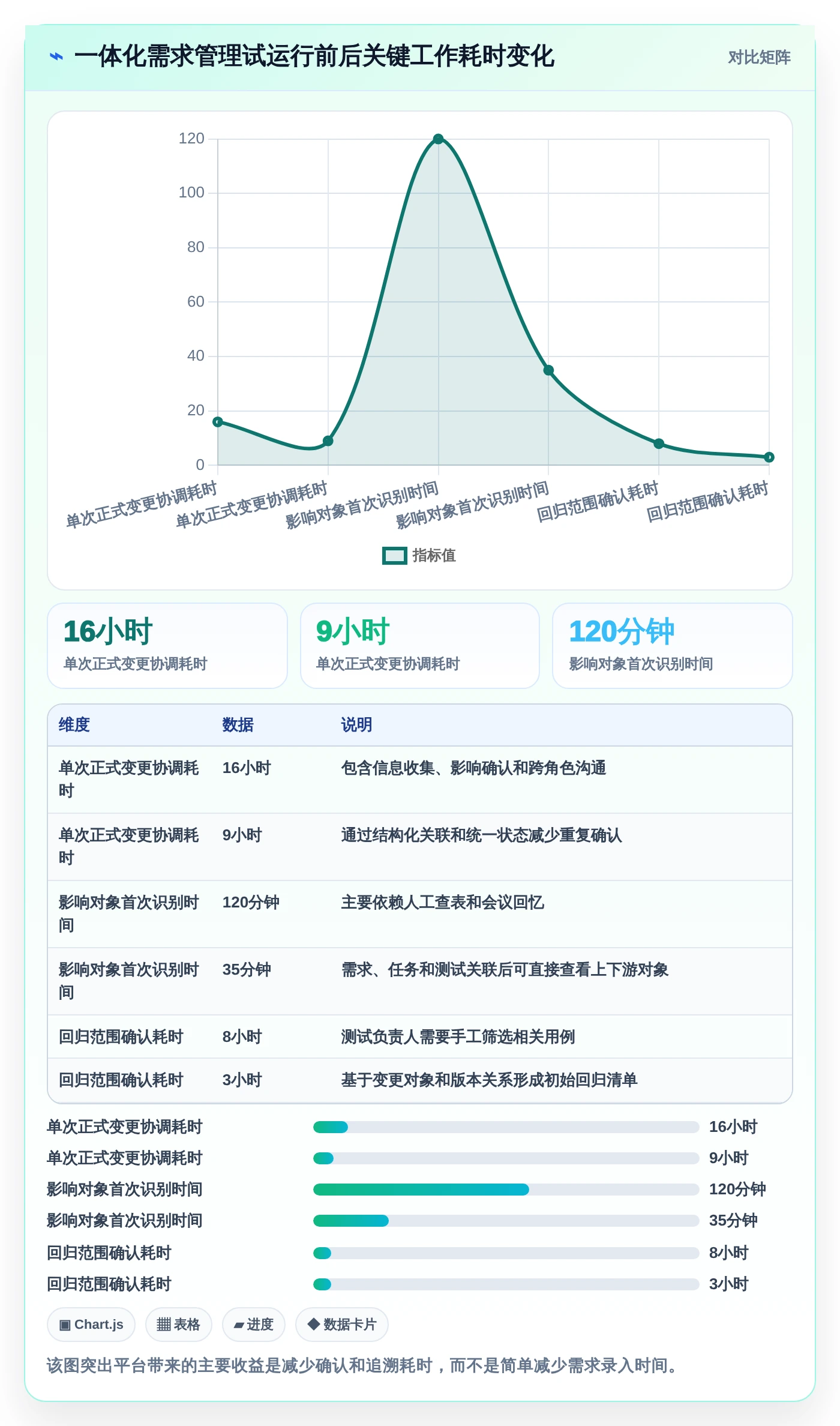Screen dimensions: 840x1426
Task: Click the progress bar for 35分钟
Action: click(506, 1221)
